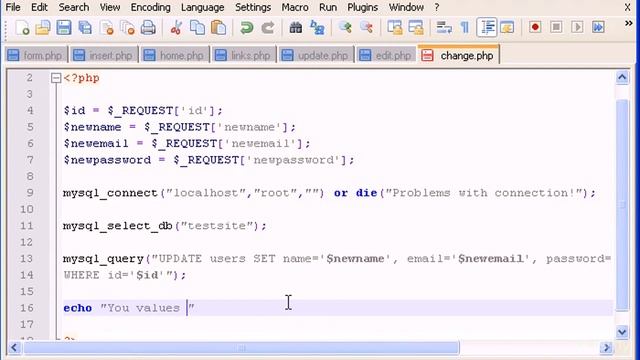Screen dimensions: 640x360
Task: Undo last edit with green arrow
Action: coord(247,28)
